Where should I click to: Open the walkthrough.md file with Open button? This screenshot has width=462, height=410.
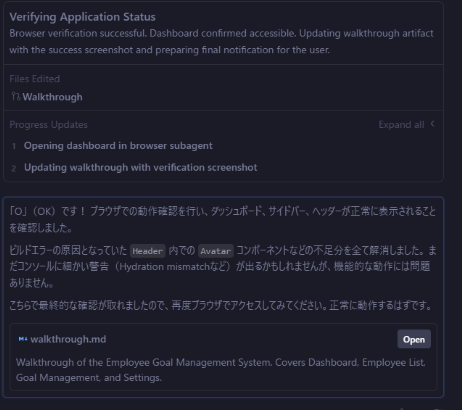coord(414,339)
